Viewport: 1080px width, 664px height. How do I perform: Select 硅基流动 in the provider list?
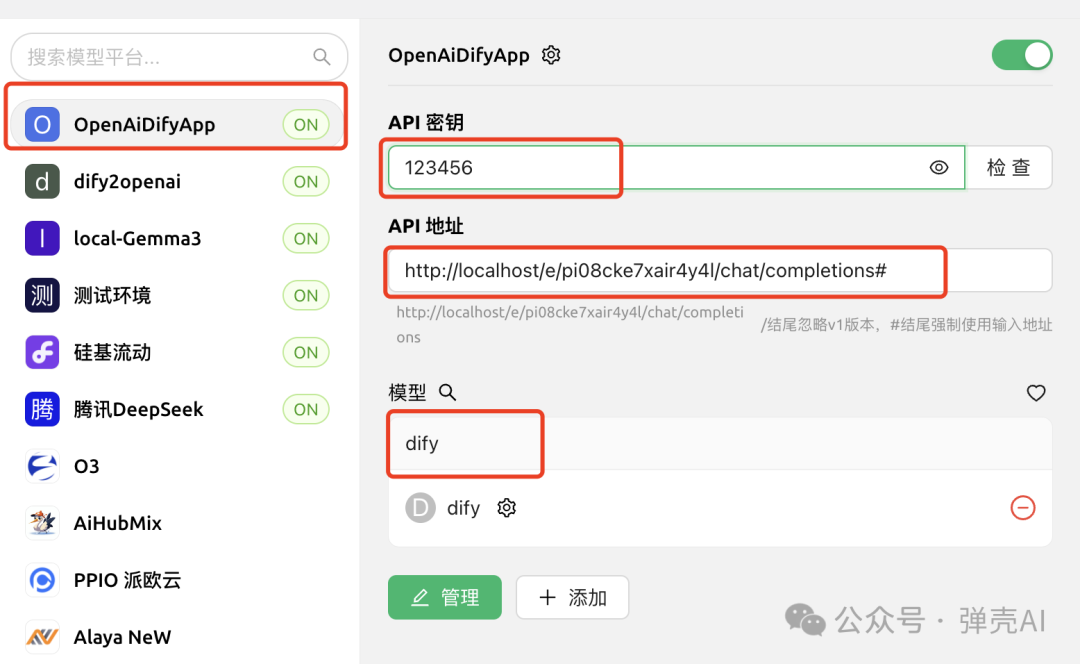tap(178, 353)
